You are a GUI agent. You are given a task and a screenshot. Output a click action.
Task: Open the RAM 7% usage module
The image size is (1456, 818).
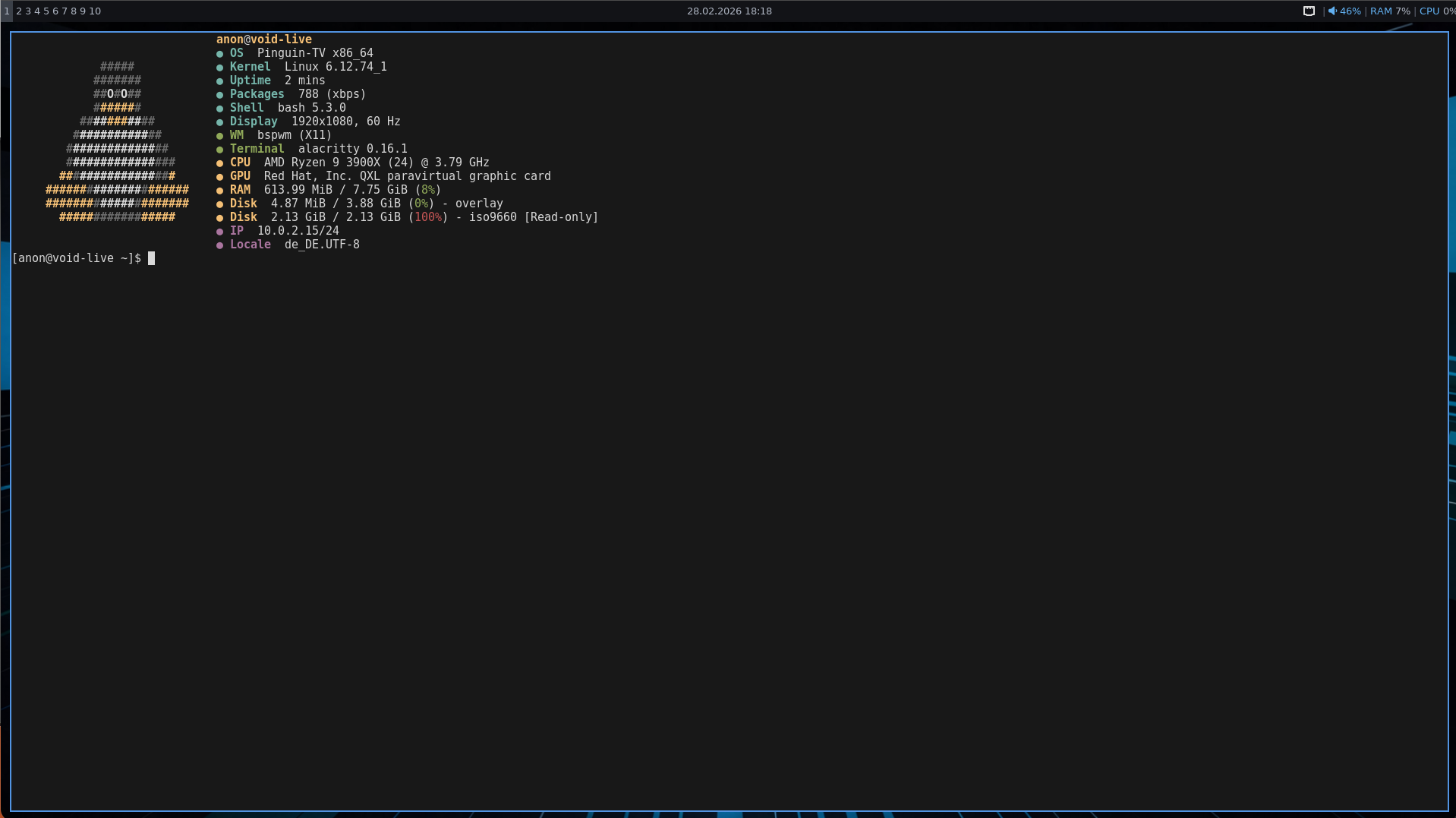pos(1390,11)
